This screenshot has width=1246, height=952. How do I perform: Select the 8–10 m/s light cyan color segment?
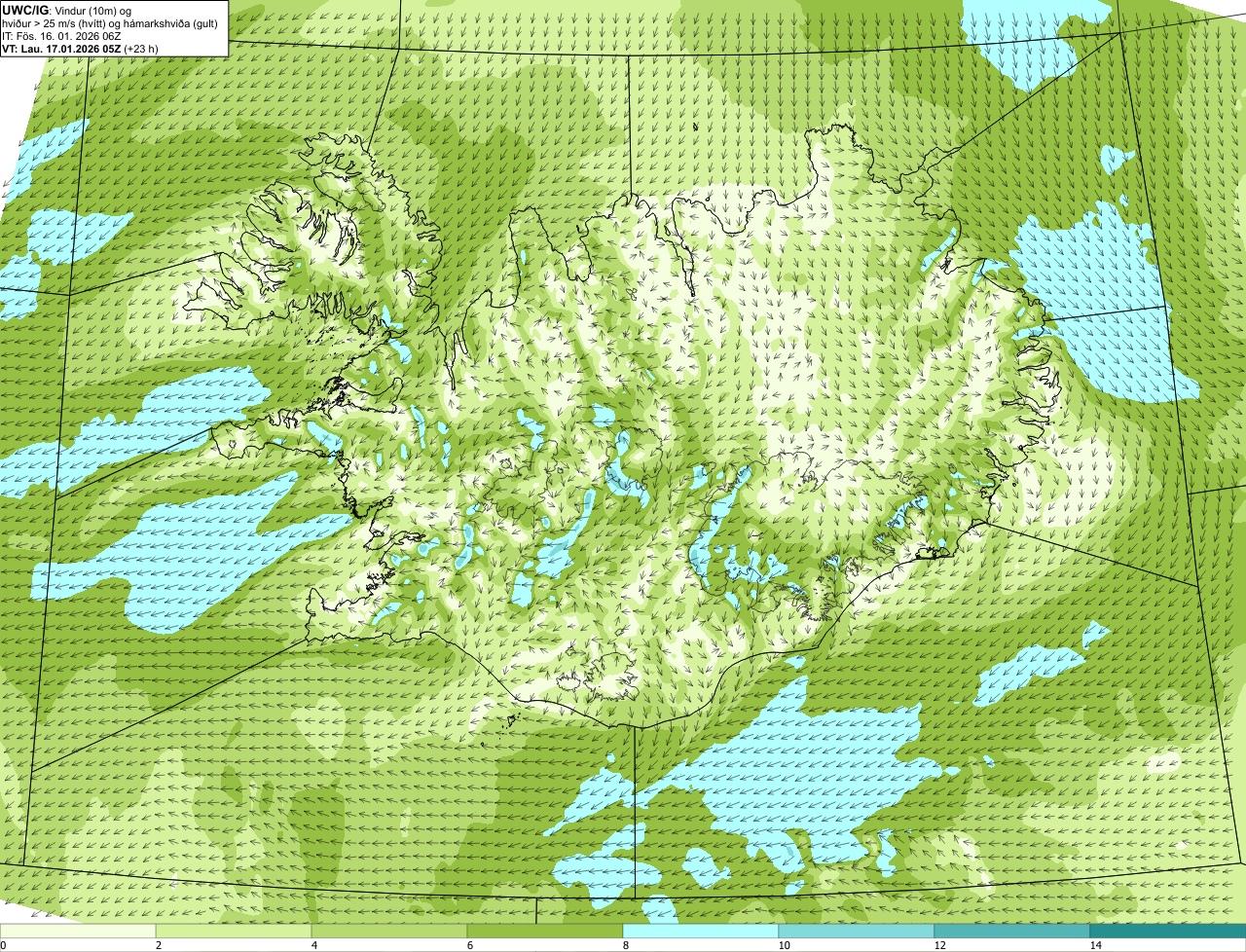click(x=701, y=931)
